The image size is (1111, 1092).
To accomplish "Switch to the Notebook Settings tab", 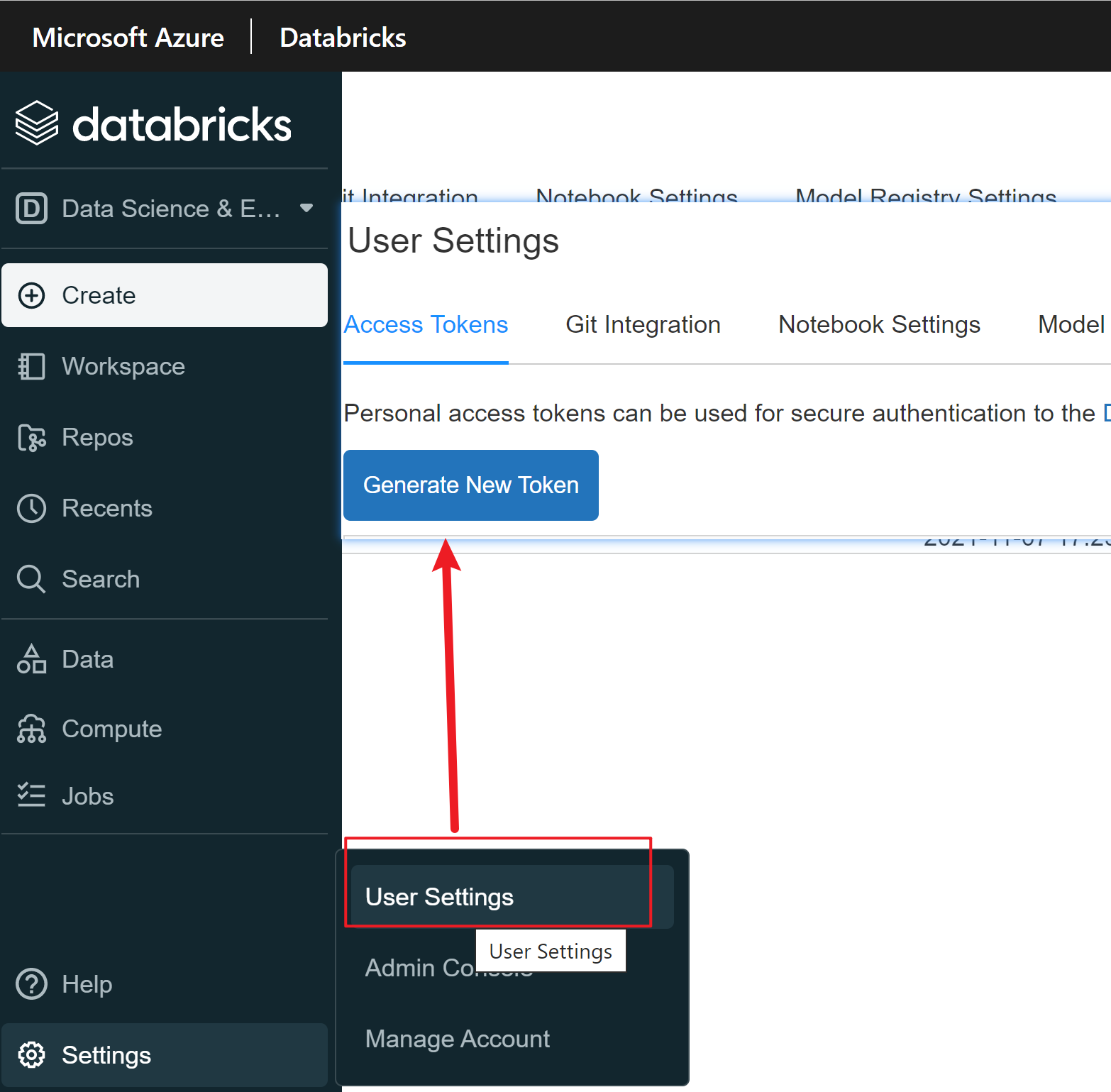I will 879,324.
